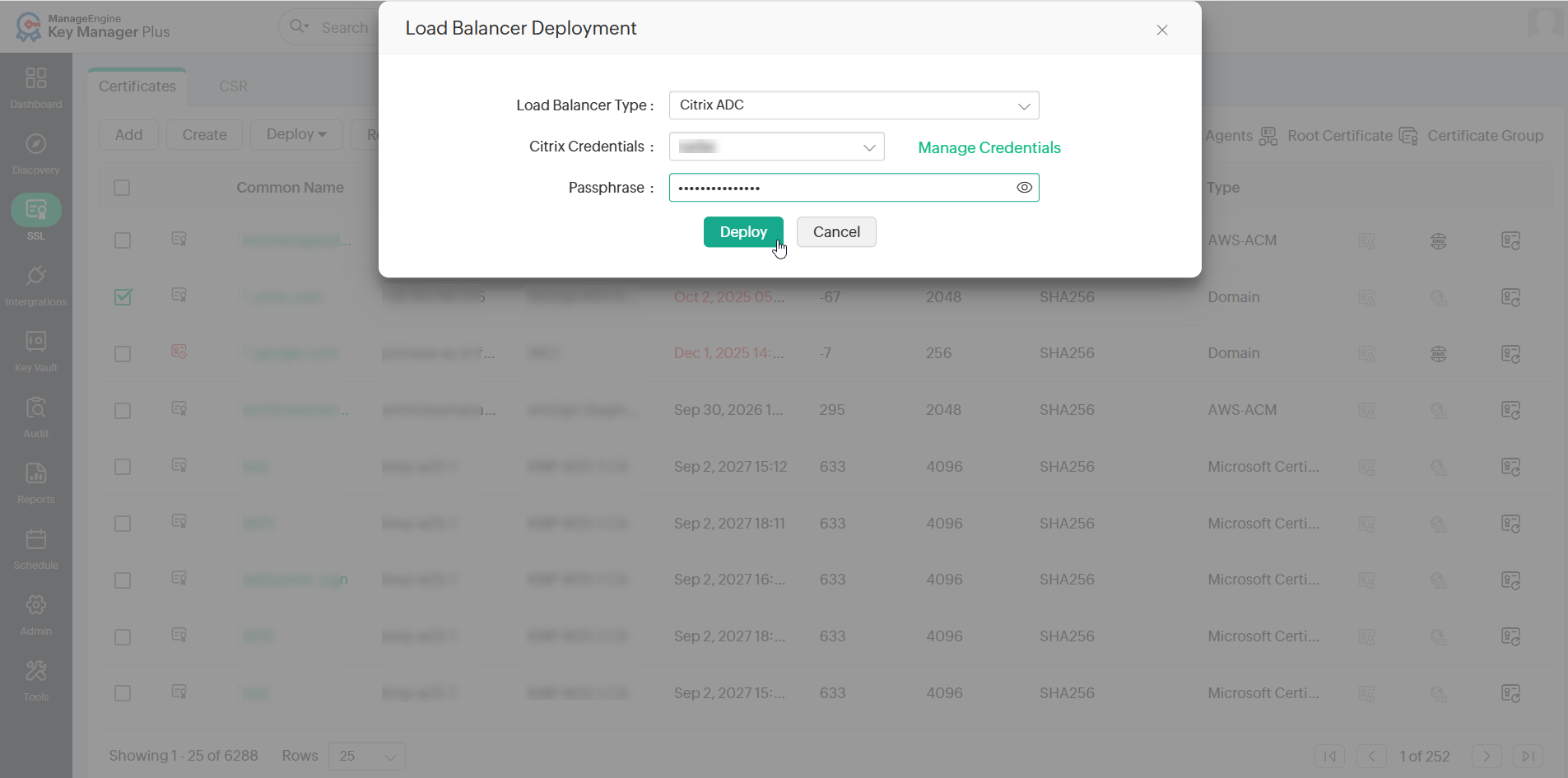The height and width of the screenshot is (778, 1568).
Task: Check the Sep 2, 2027 18:11 row checkbox
Action: pos(123,524)
